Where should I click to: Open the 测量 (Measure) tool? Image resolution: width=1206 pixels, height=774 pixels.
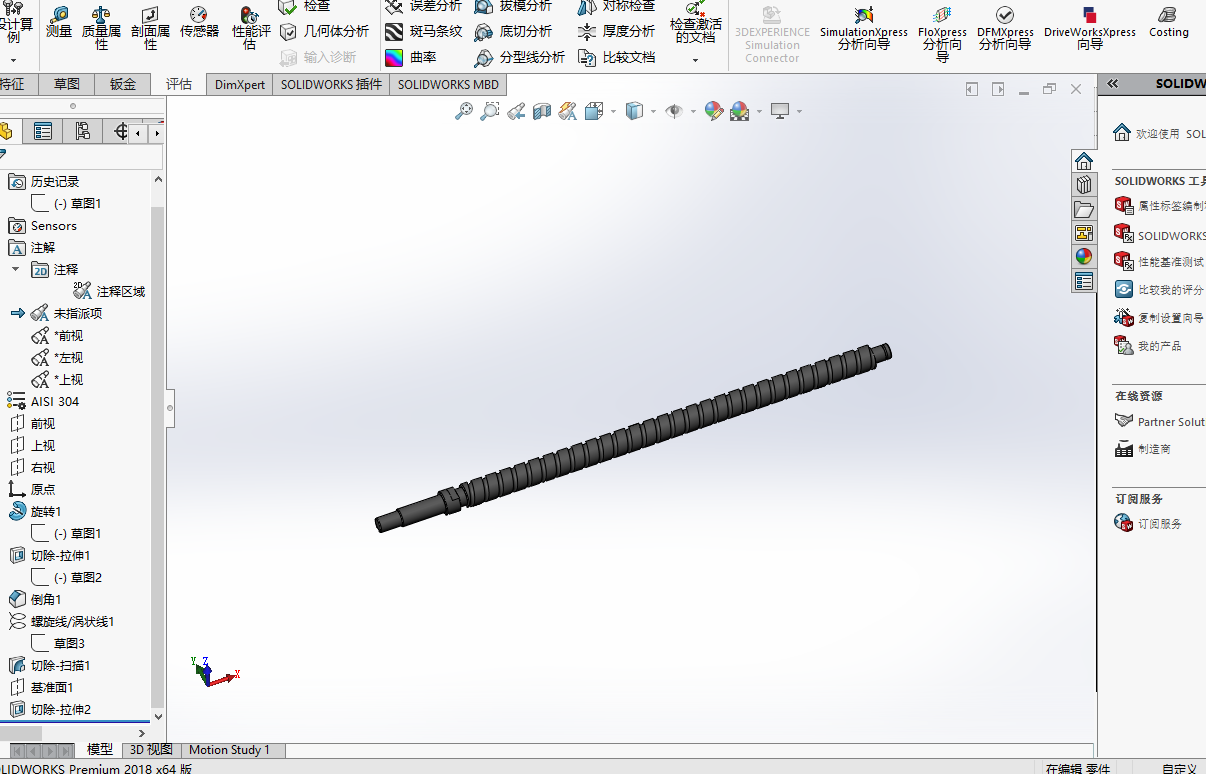coord(59,22)
